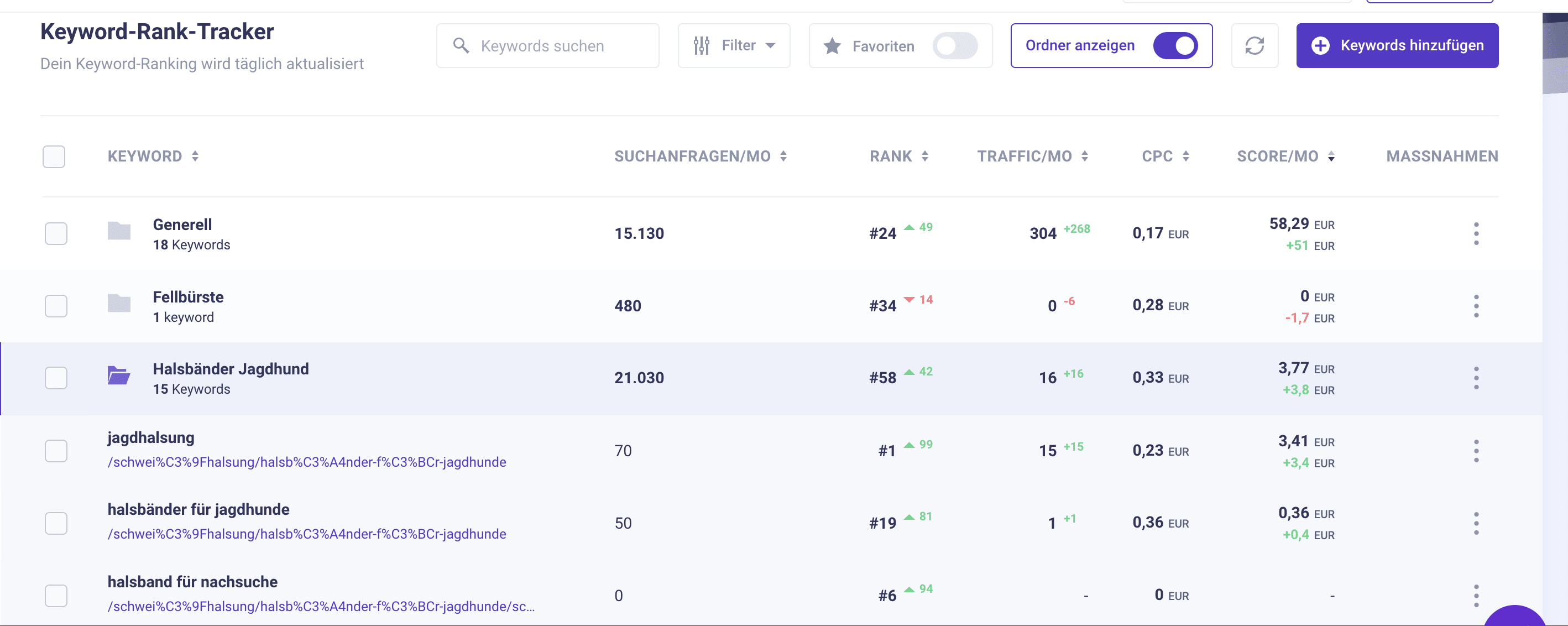Tick the select-all checkbox in table header
This screenshot has width=1568, height=626.
tap(54, 156)
